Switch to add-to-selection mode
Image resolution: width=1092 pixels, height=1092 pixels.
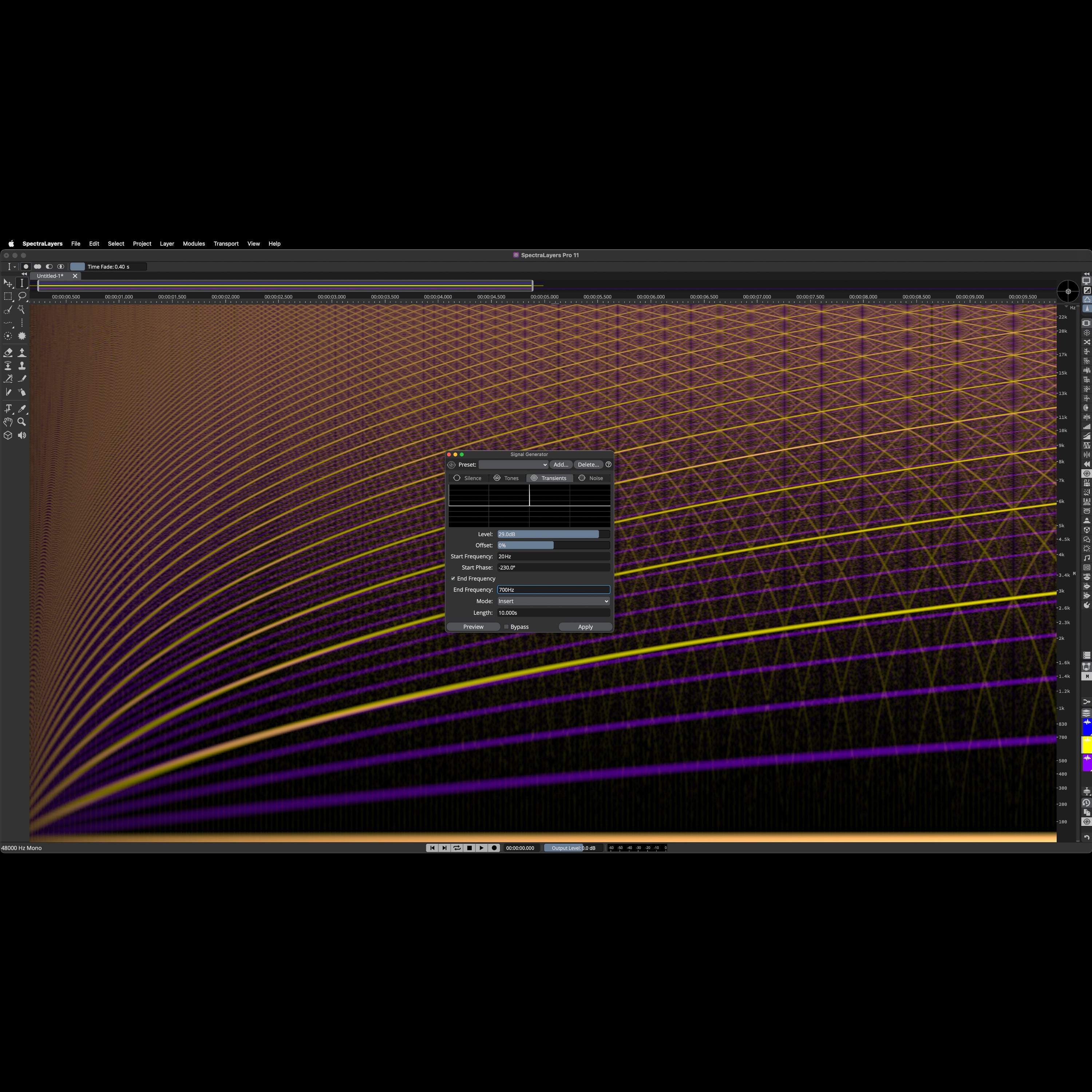(x=37, y=267)
